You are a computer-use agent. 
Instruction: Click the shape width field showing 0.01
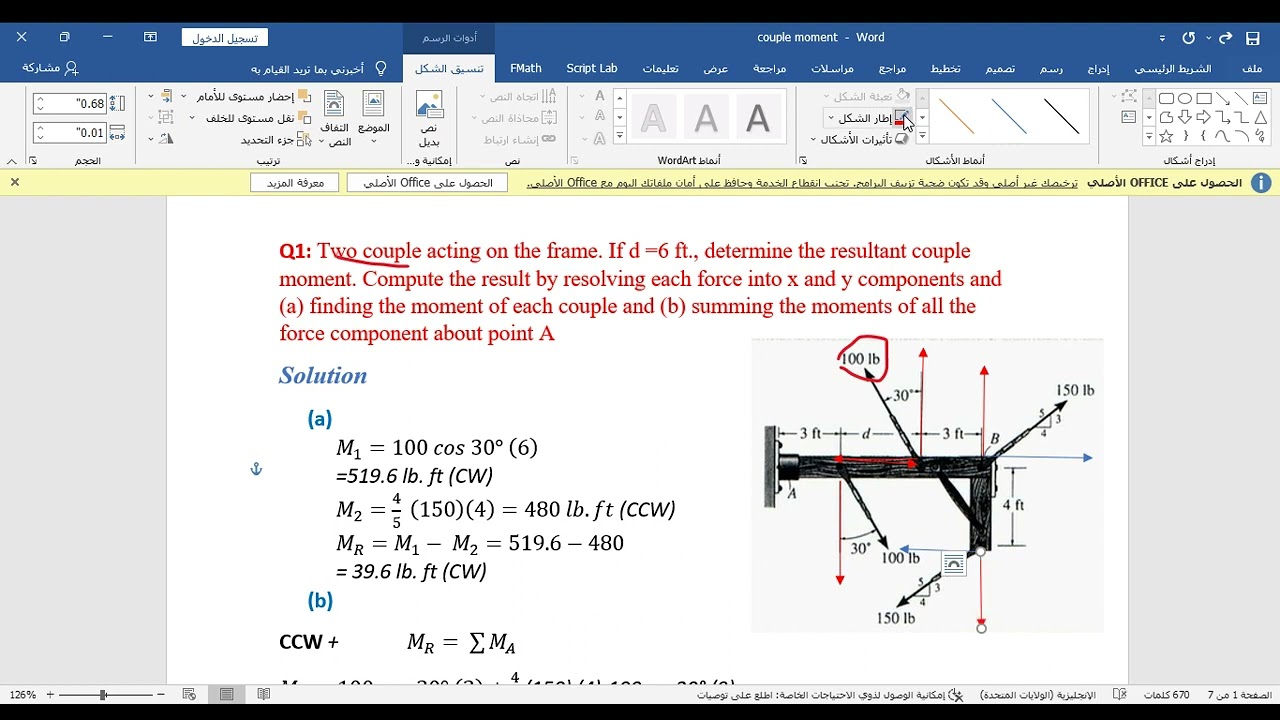[70, 132]
